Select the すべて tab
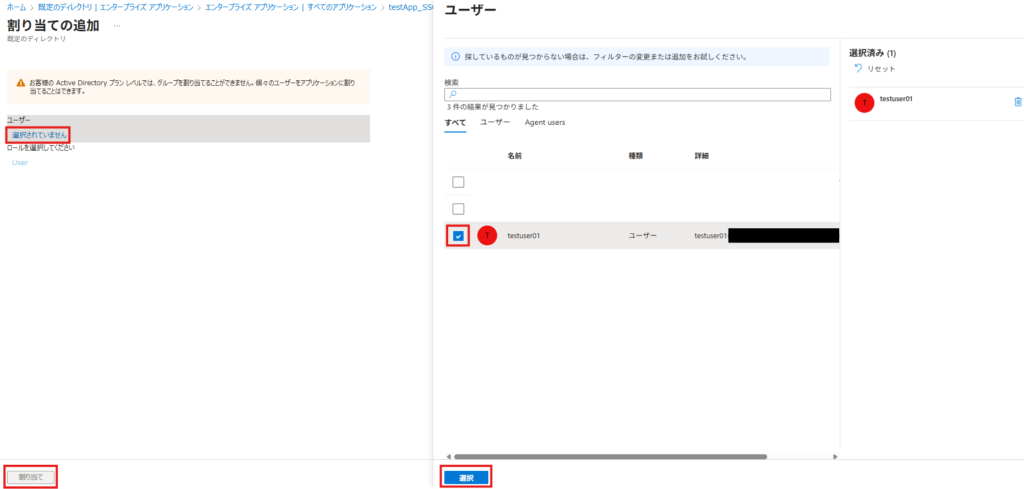Viewport: 1024px width, 489px height. (456, 122)
